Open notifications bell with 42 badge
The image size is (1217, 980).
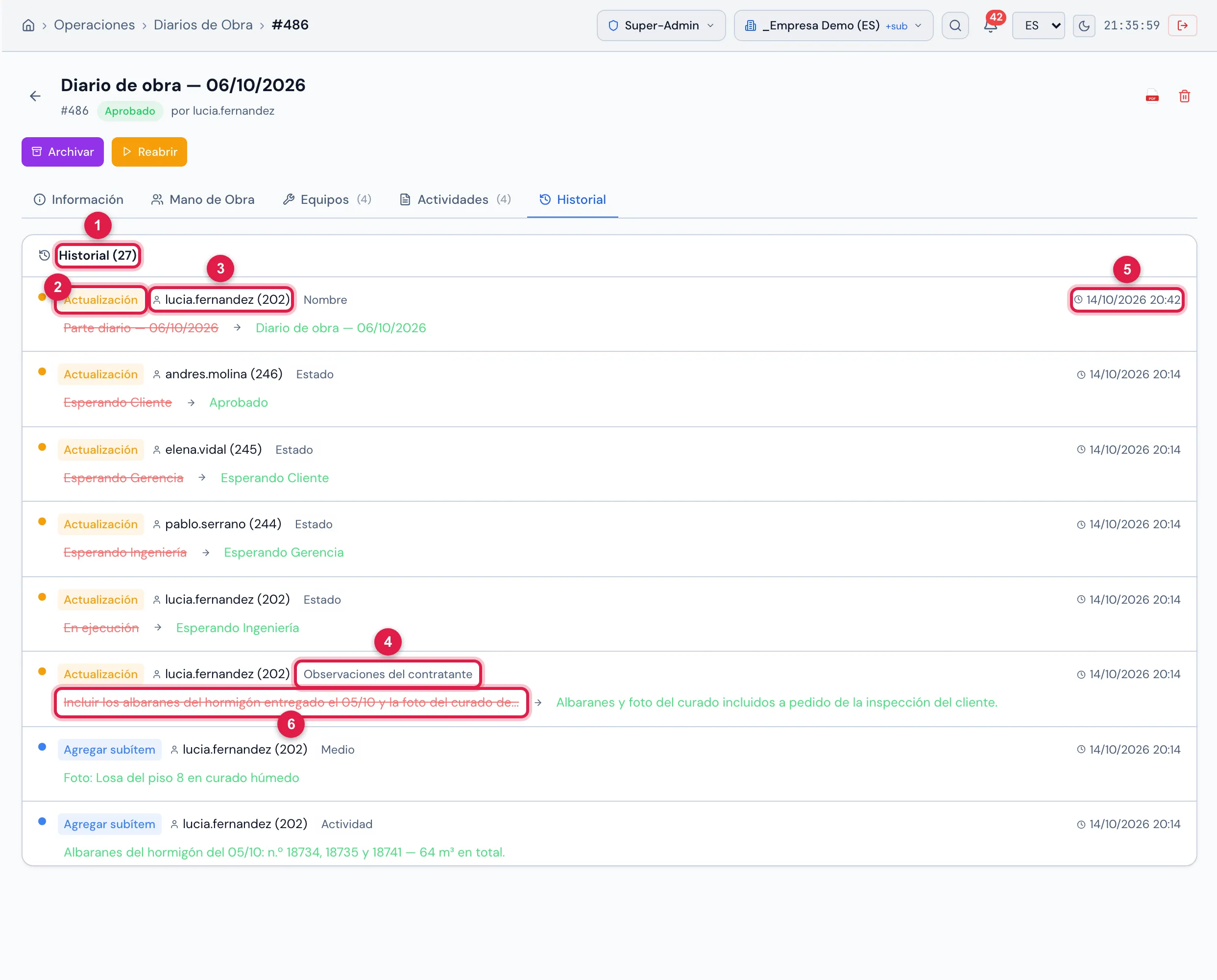991,25
